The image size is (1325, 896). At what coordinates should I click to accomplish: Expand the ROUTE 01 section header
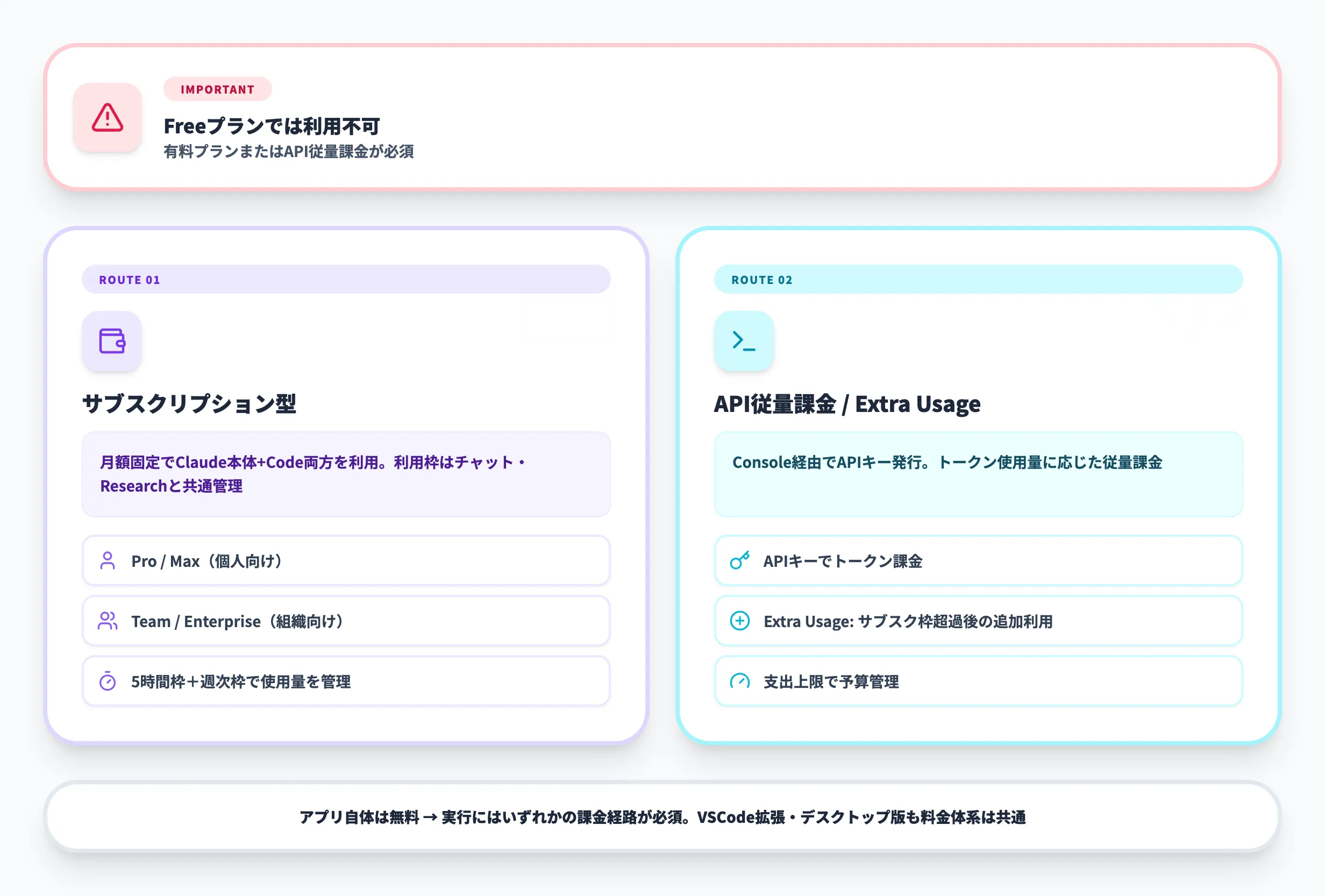[x=346, y=279]
